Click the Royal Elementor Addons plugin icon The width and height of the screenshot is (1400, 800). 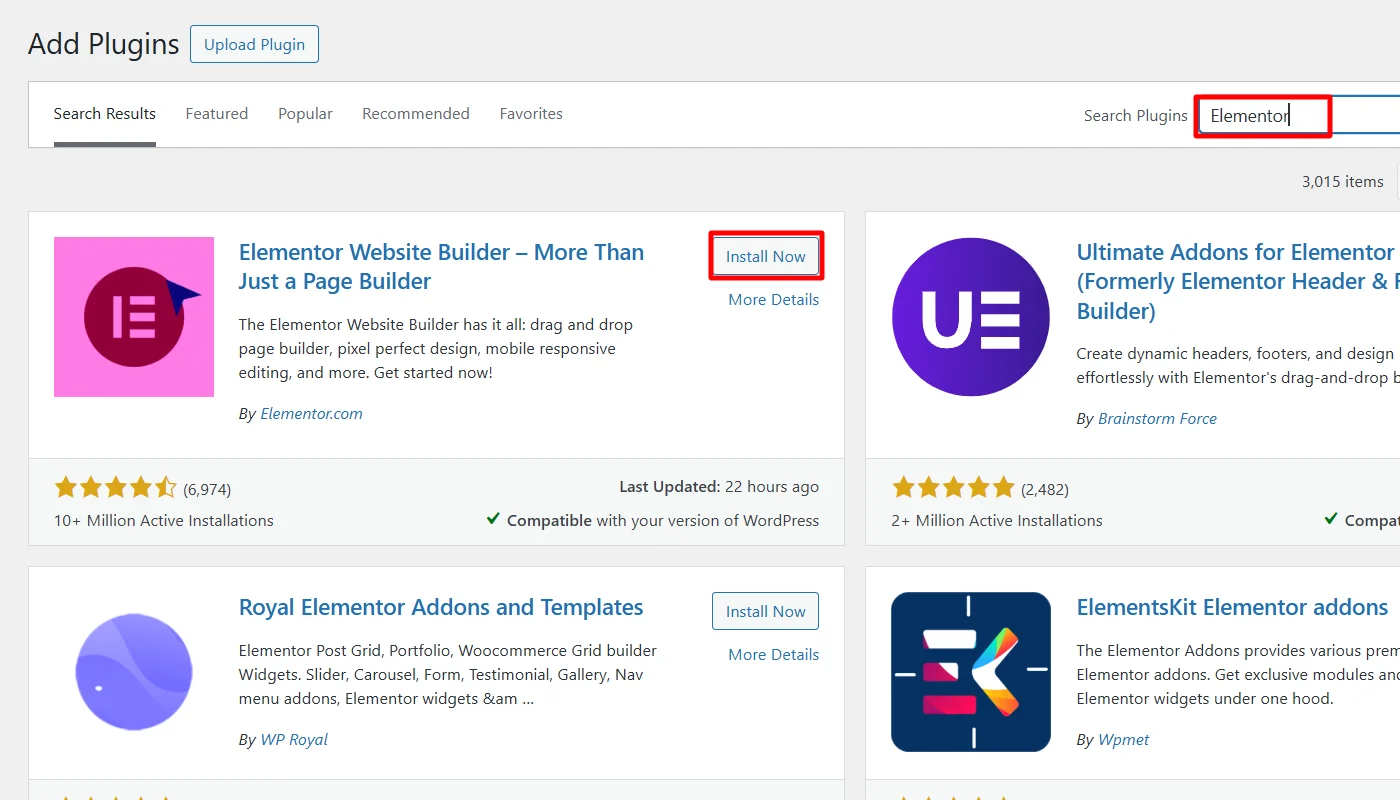pyautogui.click(x=134, y=672)
